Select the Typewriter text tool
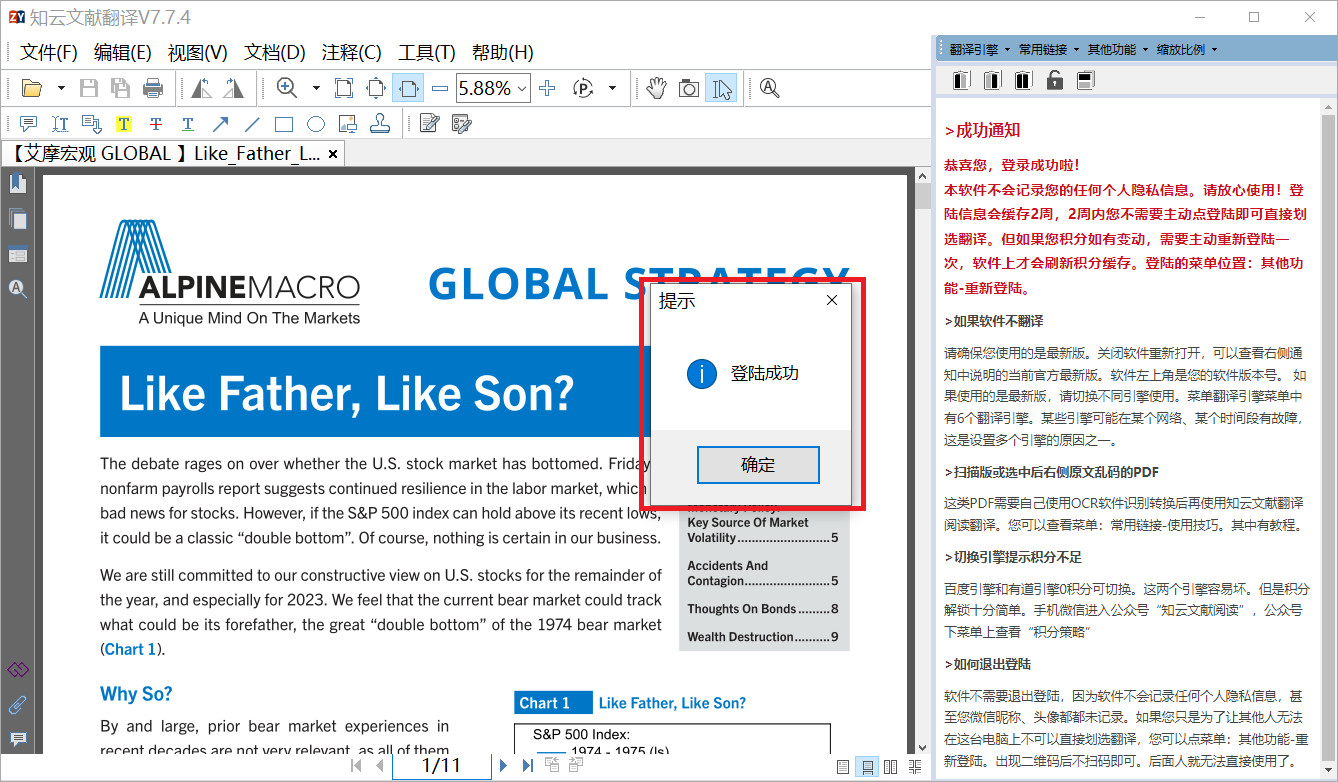Screen dimensions: 1338x782 60,124
